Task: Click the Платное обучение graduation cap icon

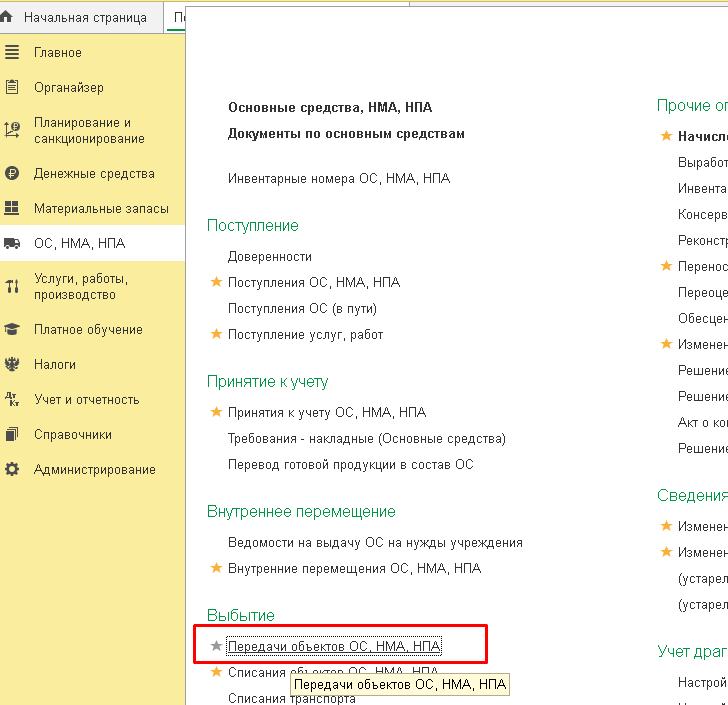Action: coord(12,329)
